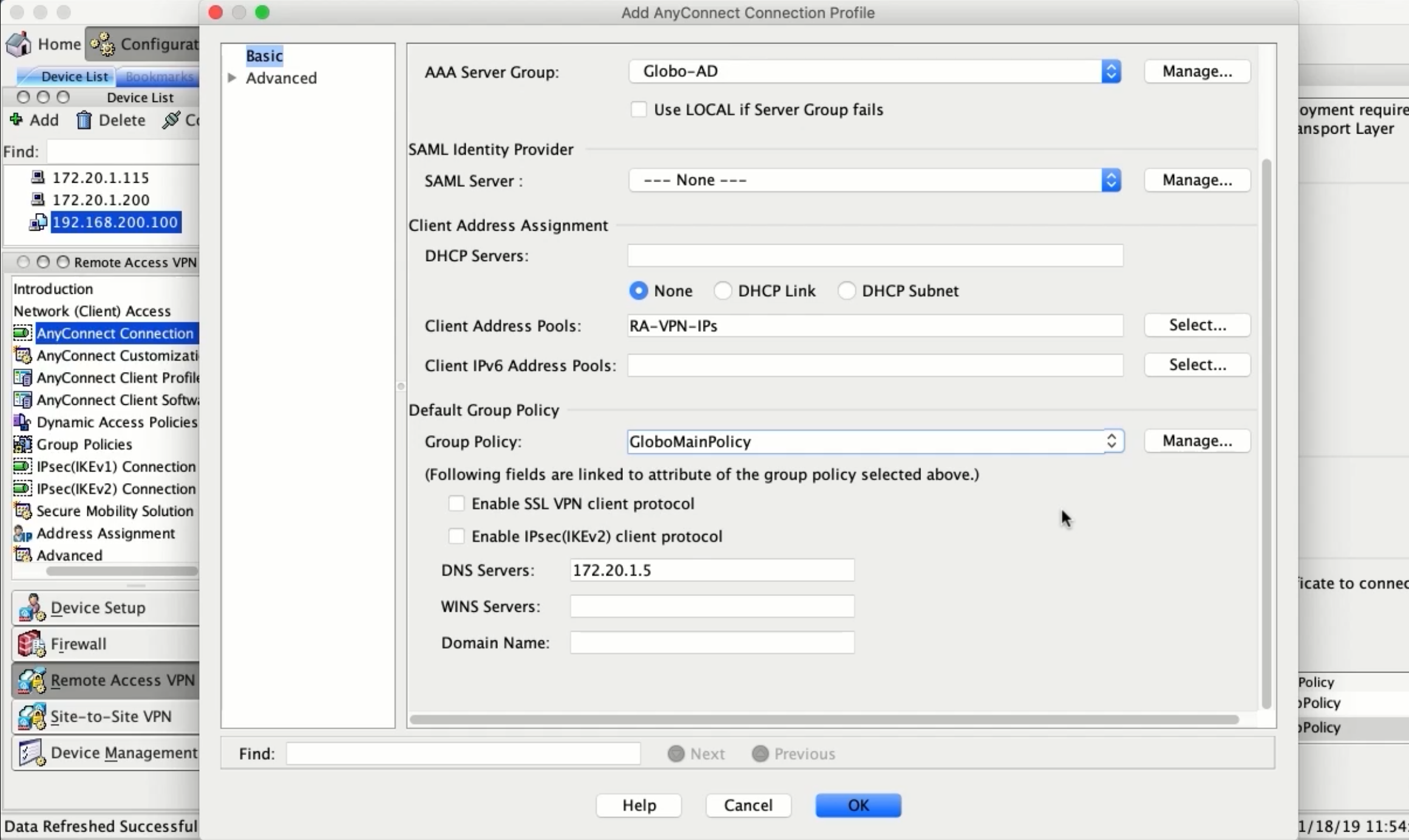Select the None DHCP radio button
Viewport: 1409px width, 840px height.
(x=638, y=291)
